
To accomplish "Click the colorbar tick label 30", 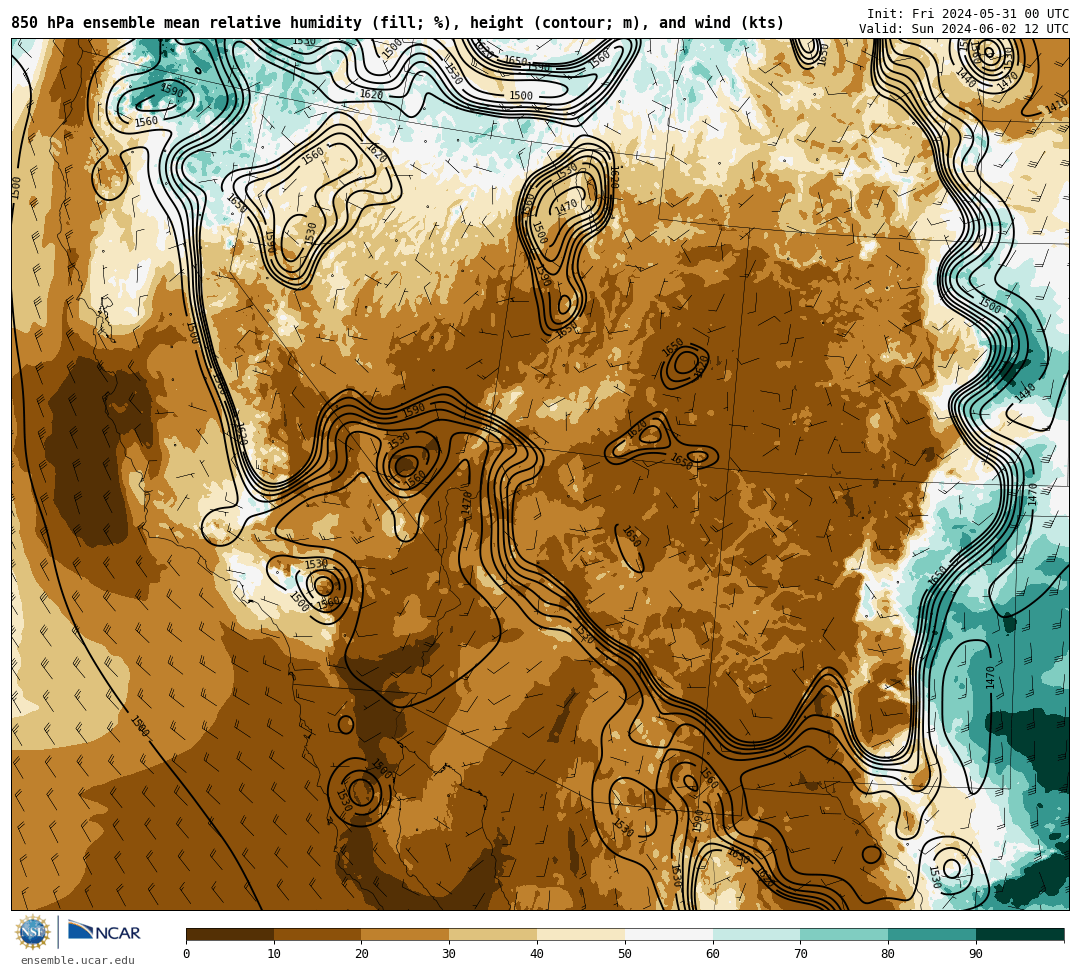I will [449, 954].
